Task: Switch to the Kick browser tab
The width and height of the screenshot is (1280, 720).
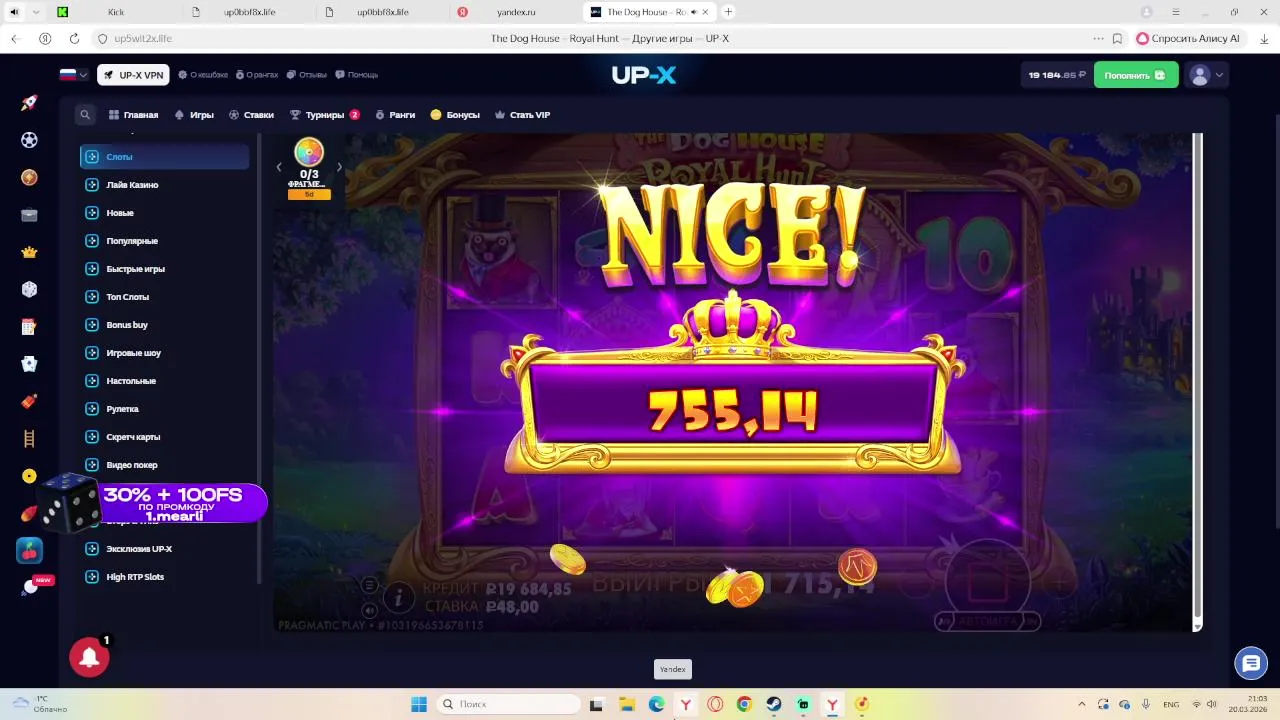Action: coord(115,12)
